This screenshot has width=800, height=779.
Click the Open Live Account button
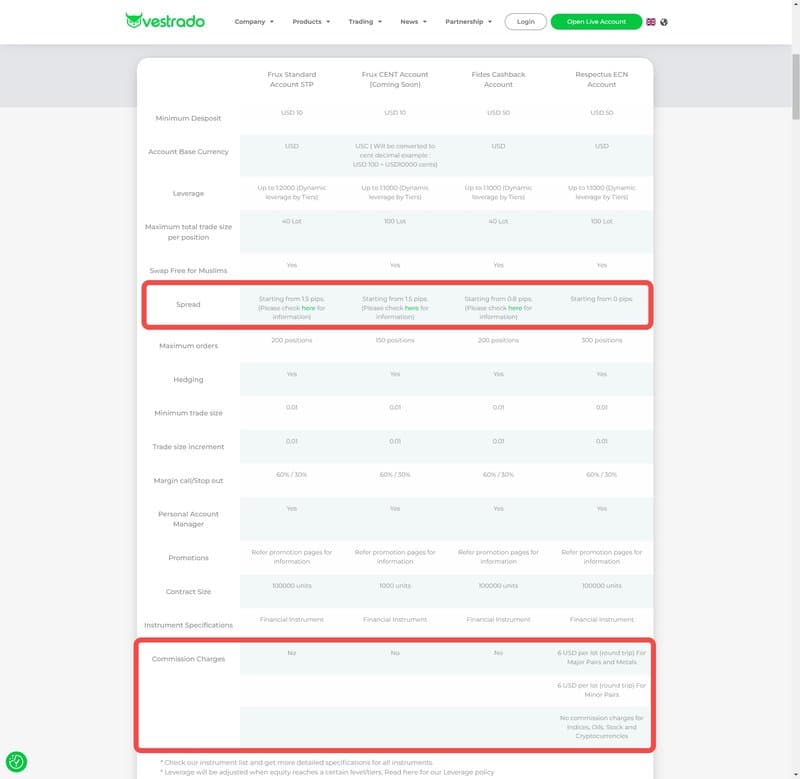(596, 21)
